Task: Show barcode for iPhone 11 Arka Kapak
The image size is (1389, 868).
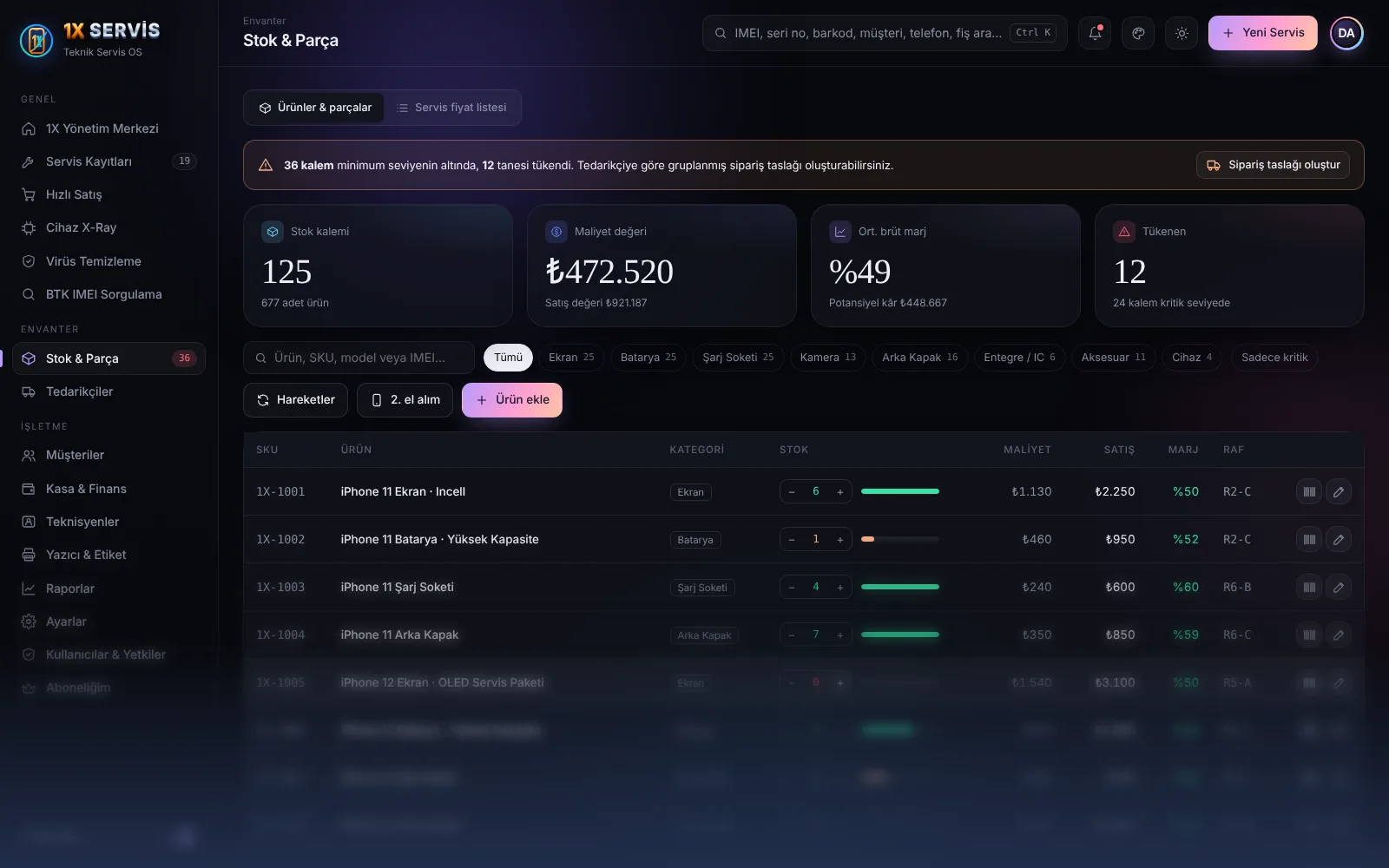Action: point(1309,635)
